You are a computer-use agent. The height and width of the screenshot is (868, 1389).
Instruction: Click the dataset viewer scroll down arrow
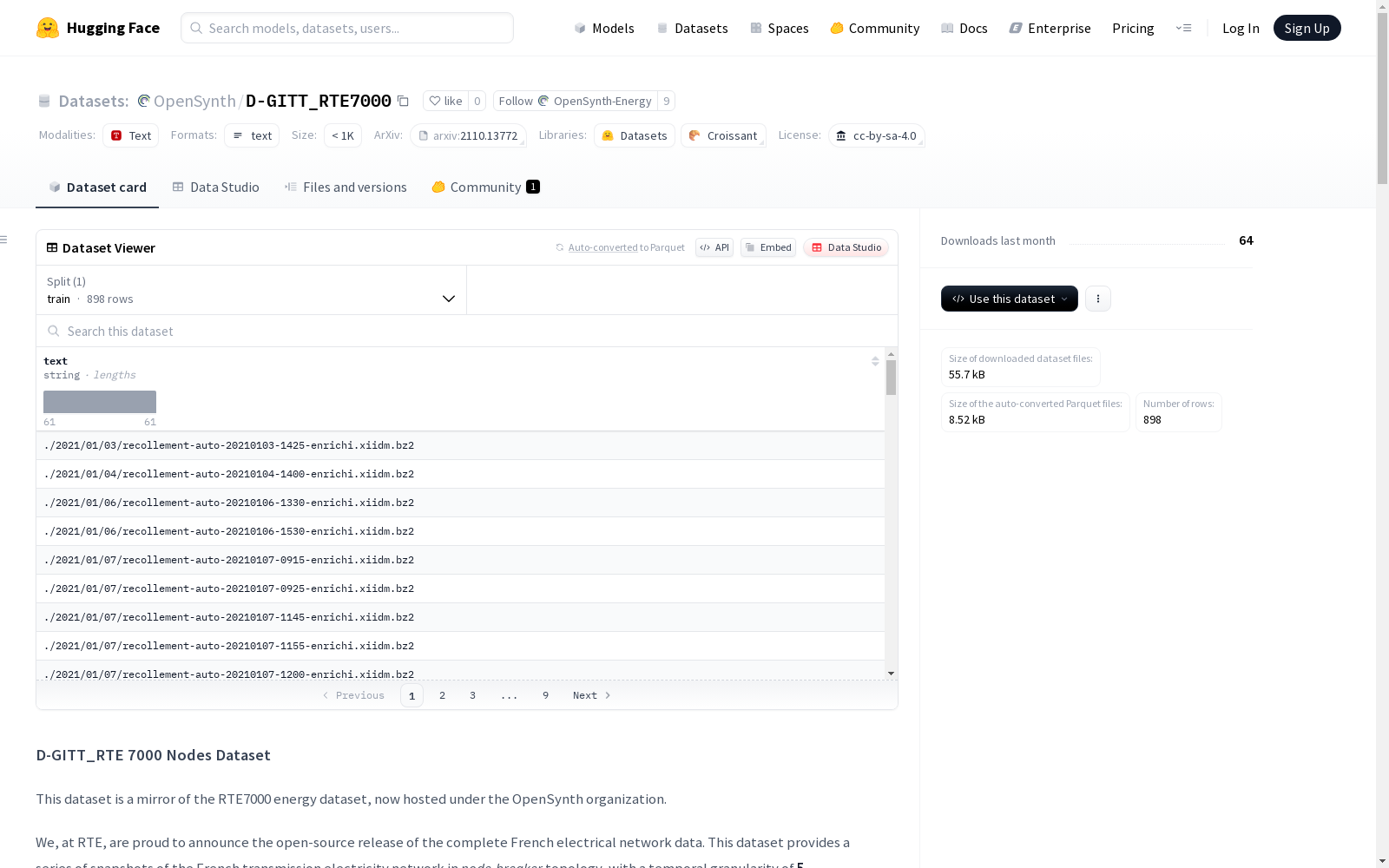891,674
